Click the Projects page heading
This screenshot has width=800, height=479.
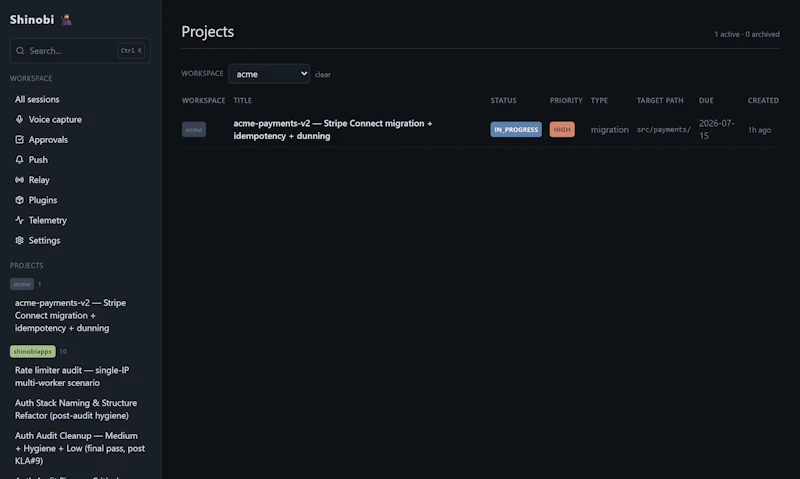pos(208,32)
